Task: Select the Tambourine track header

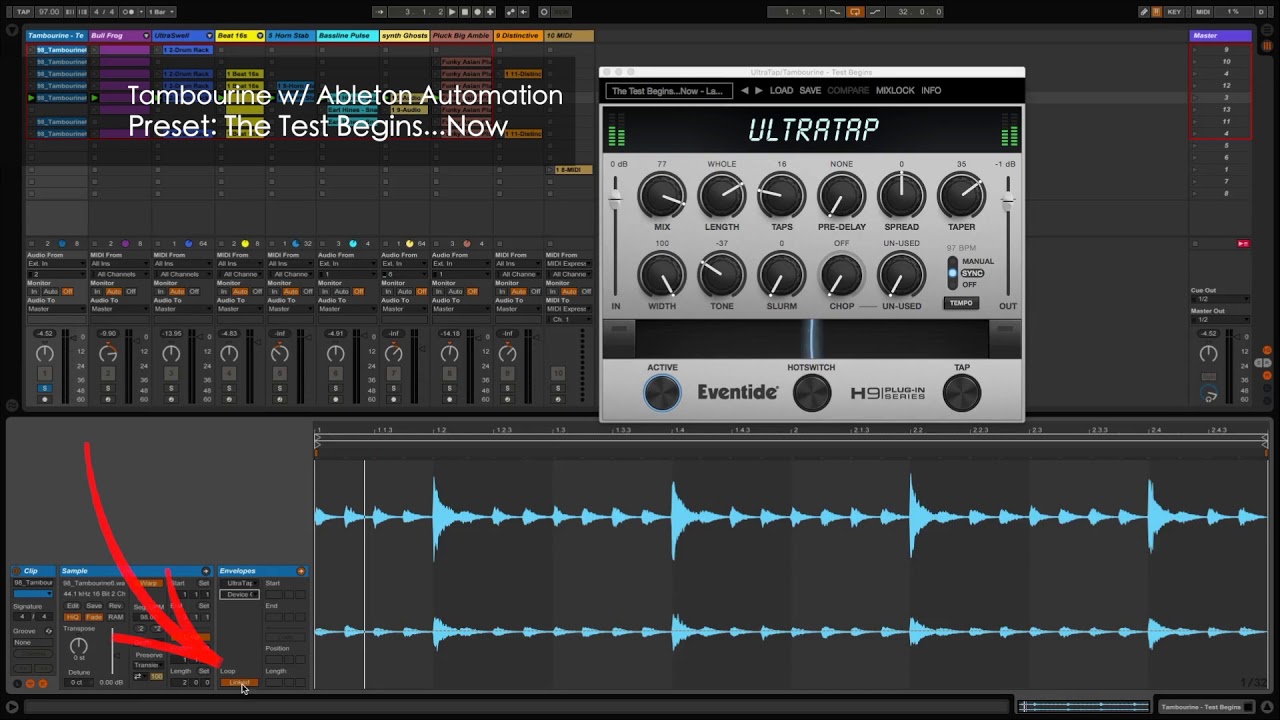Action: tap(58, 36)
